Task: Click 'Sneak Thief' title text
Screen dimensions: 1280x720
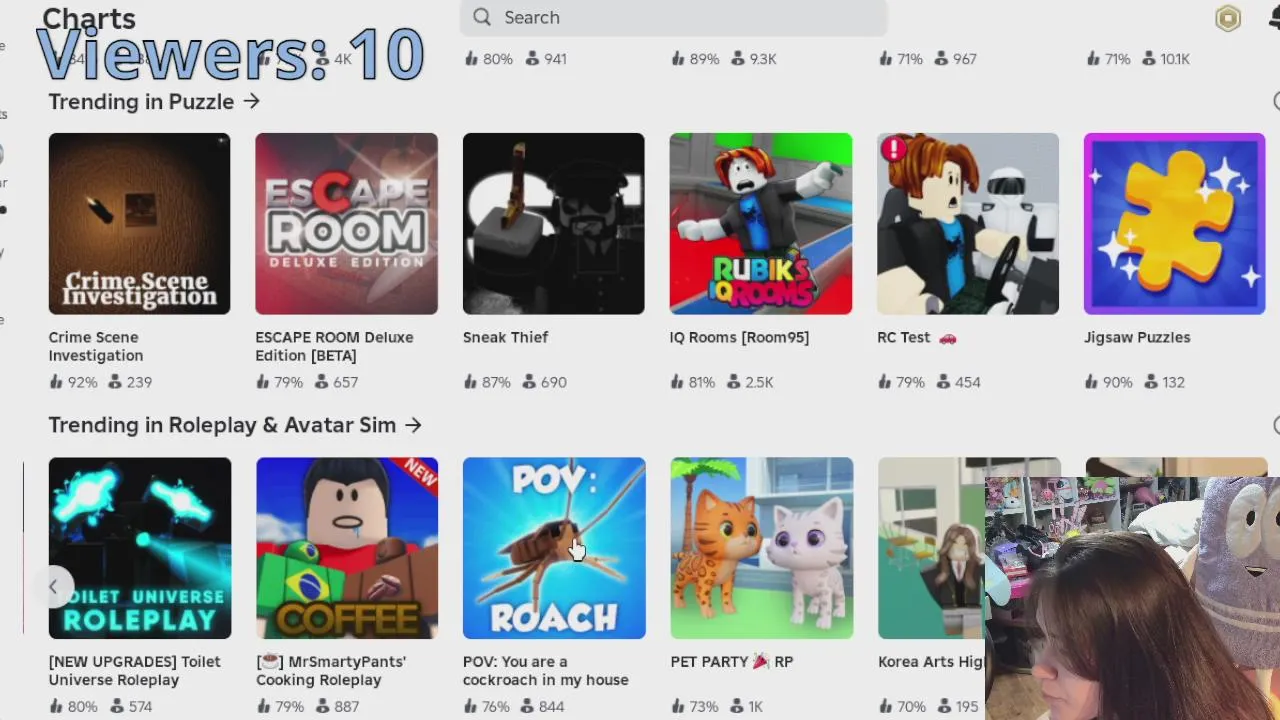Action: pos(505,337)
